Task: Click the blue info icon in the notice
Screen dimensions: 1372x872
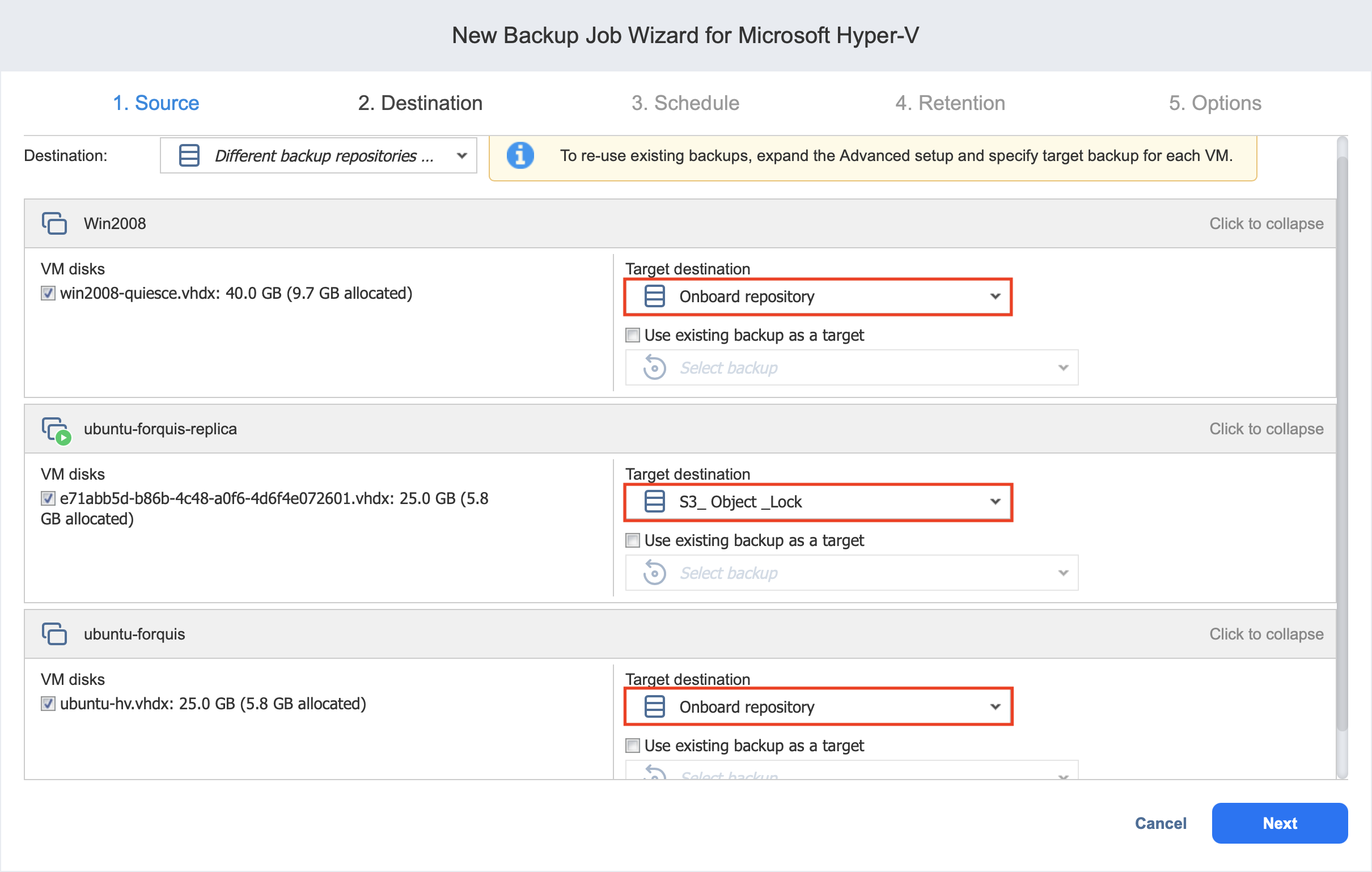Action: (x=520, y=155)
